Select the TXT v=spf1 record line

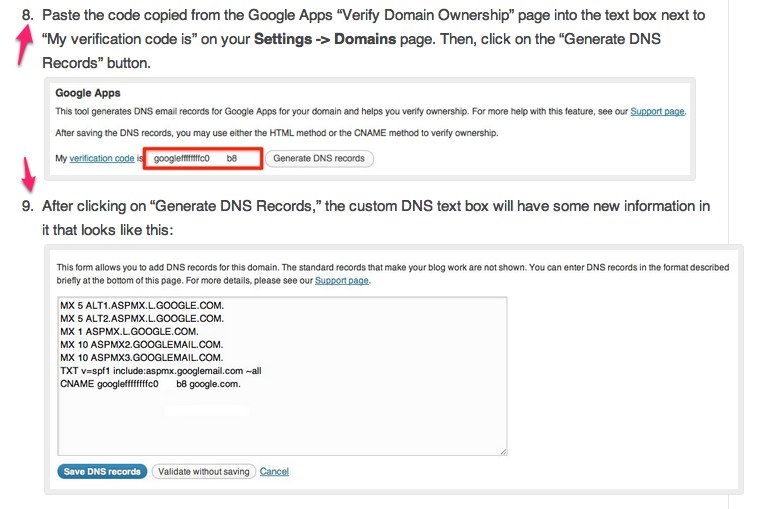(x=161, y=371)
